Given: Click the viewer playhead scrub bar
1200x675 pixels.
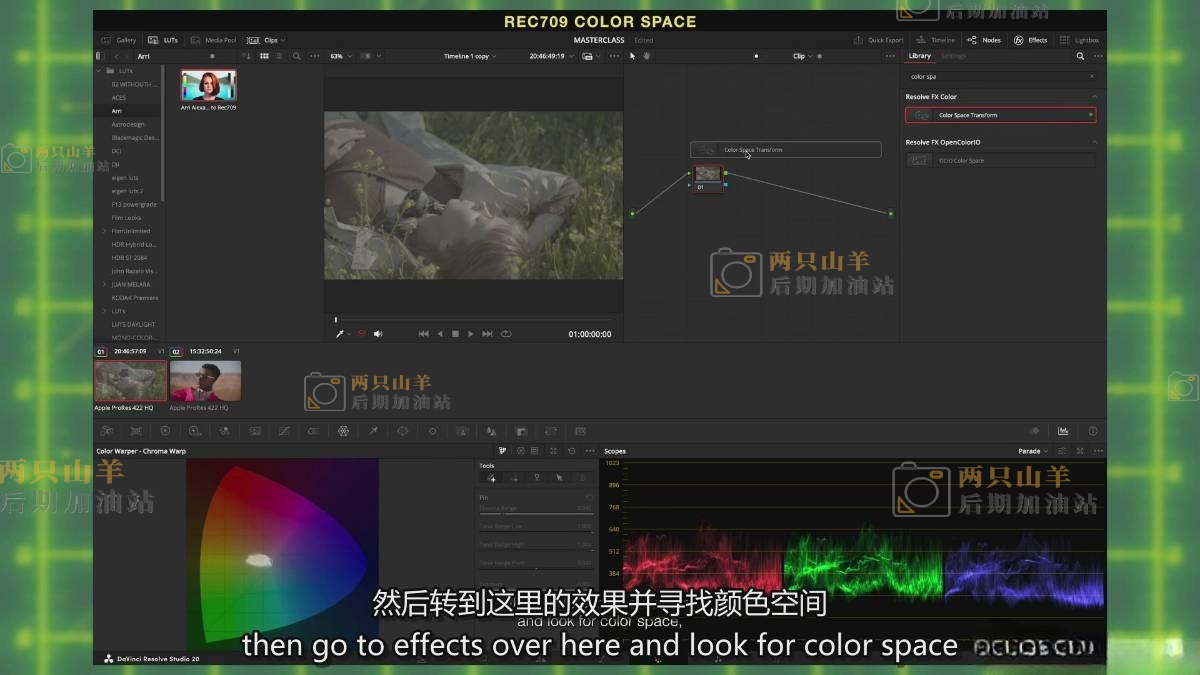Looking at the screenshot, I should (x=472, y=320).
